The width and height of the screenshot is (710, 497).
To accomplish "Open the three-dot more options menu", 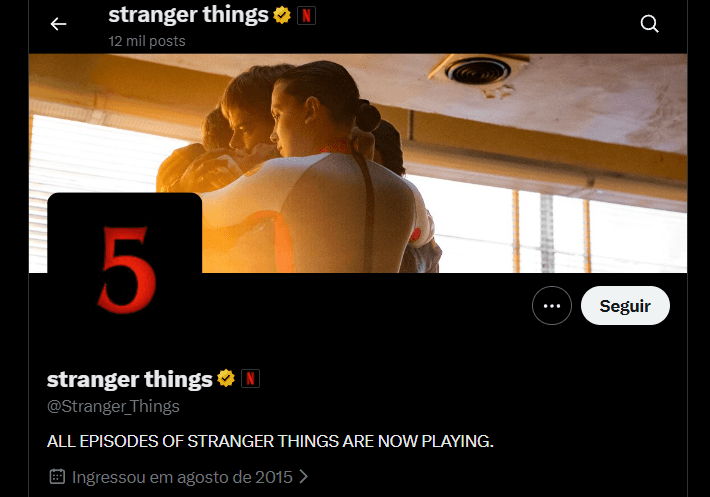I will tap(552, 306).
